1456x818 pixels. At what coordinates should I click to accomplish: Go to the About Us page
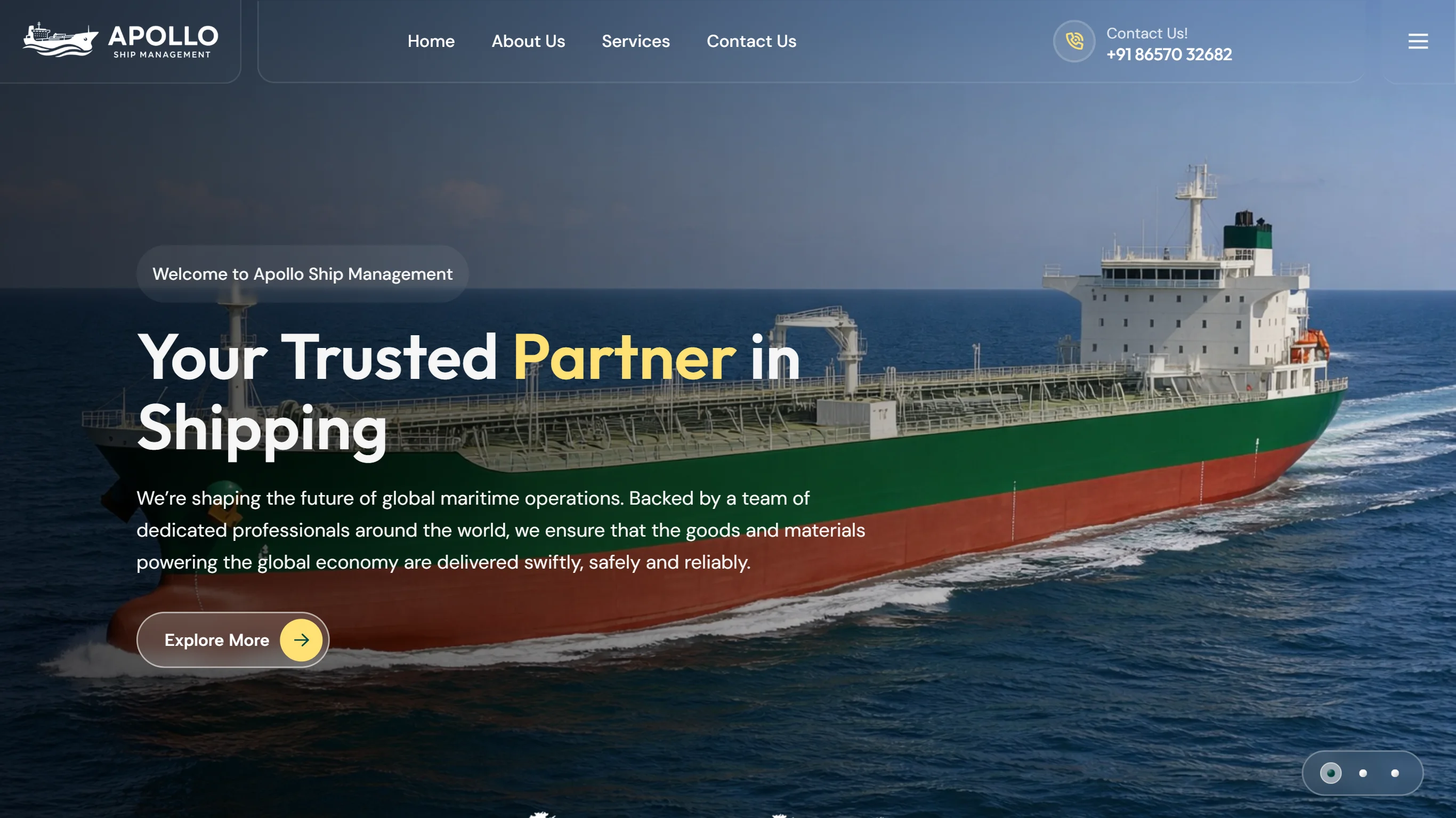coord(528,41)
